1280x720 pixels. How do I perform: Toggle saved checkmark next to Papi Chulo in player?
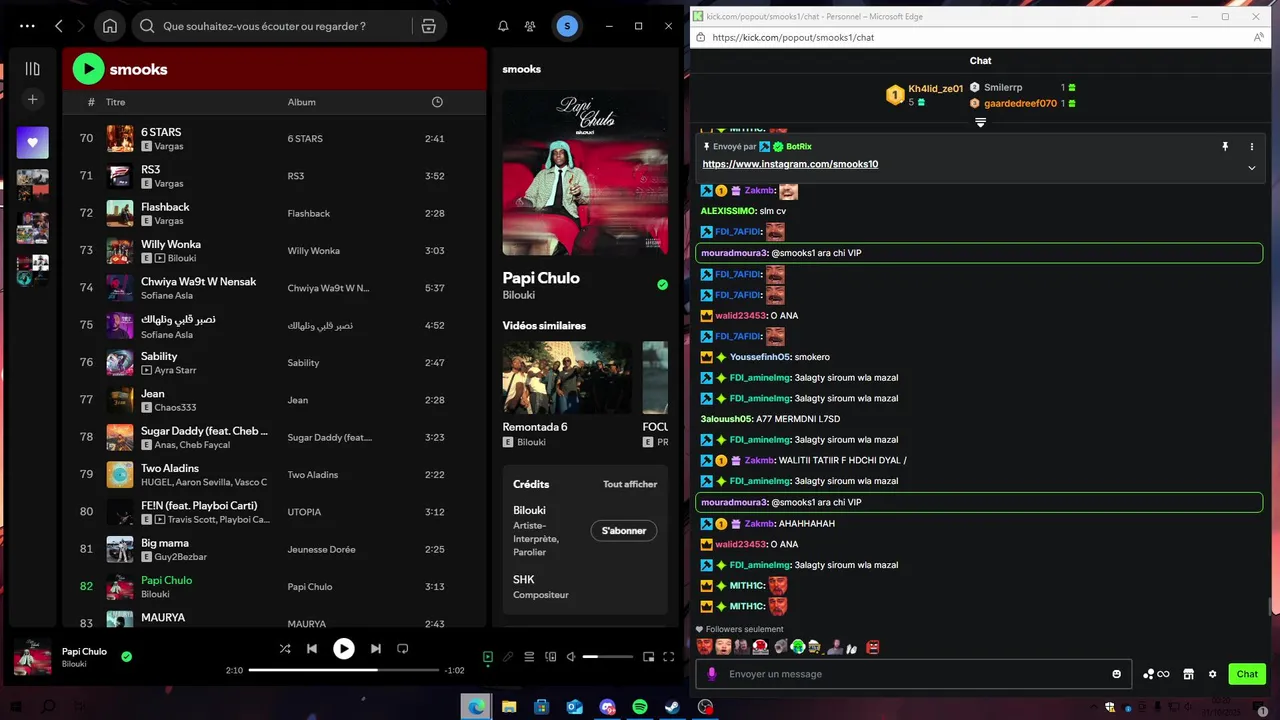pos(126,657)
